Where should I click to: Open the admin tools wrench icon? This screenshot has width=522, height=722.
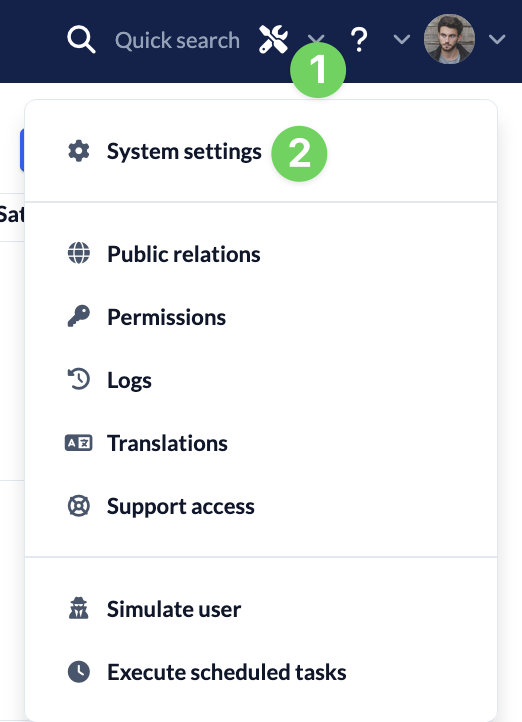[273, 40]
